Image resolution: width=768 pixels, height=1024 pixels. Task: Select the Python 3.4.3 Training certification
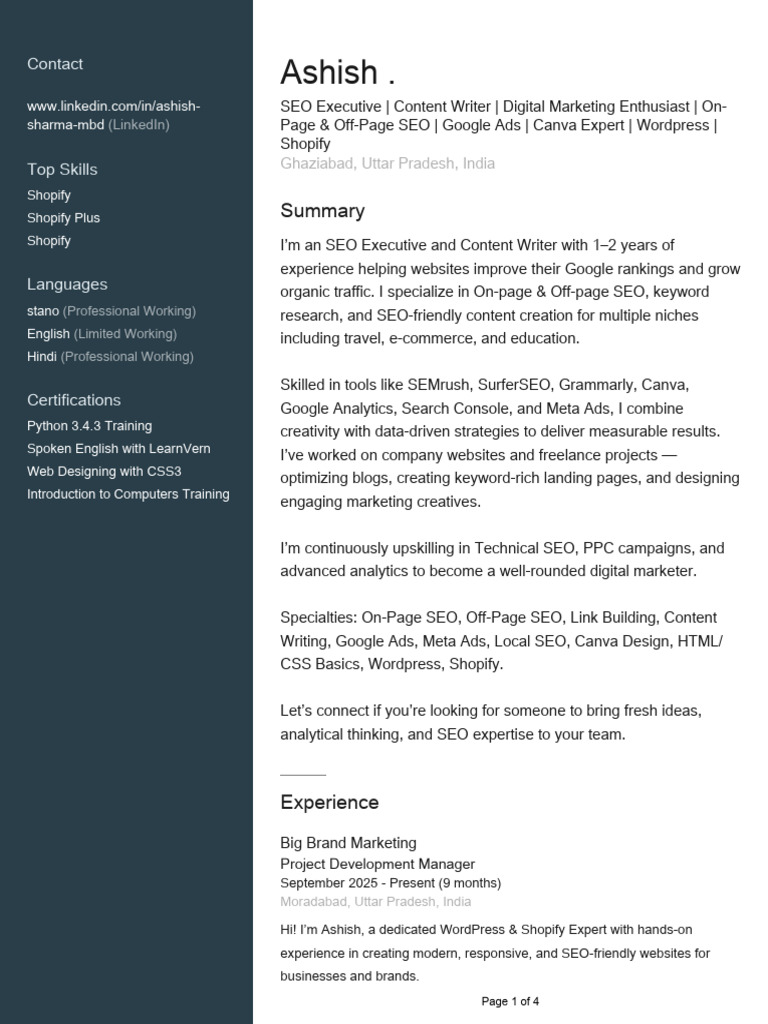pos(89,426)
